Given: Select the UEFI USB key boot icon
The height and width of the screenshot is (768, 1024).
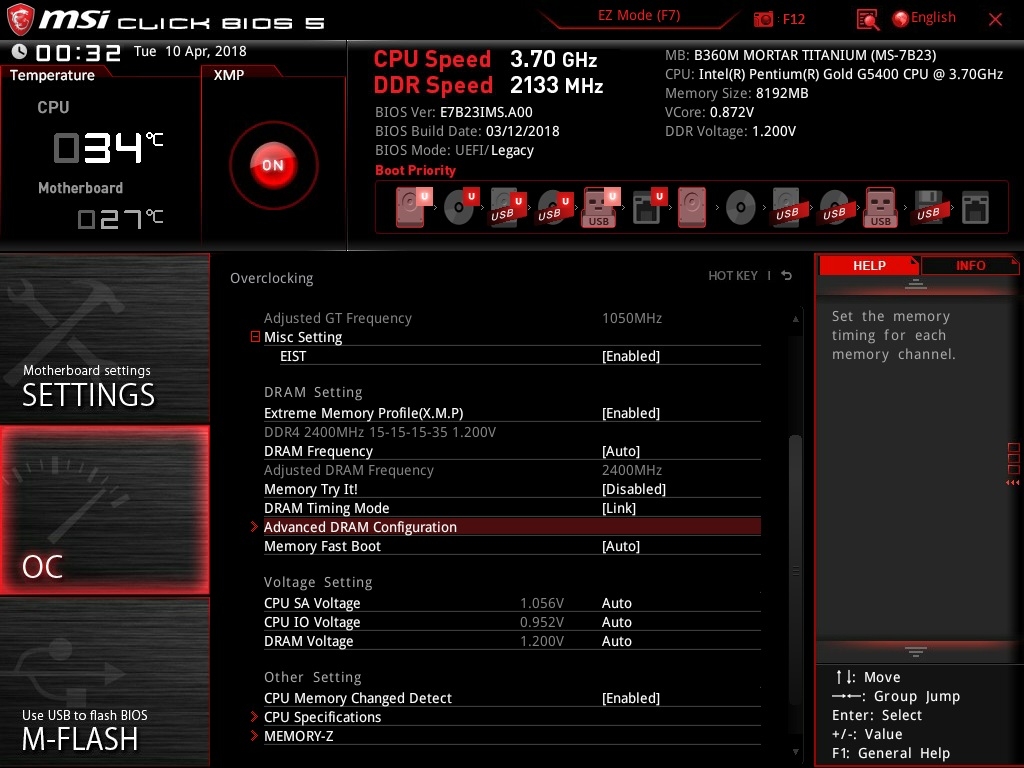Looking at the screenshot, I should click(x=601, y=207).
